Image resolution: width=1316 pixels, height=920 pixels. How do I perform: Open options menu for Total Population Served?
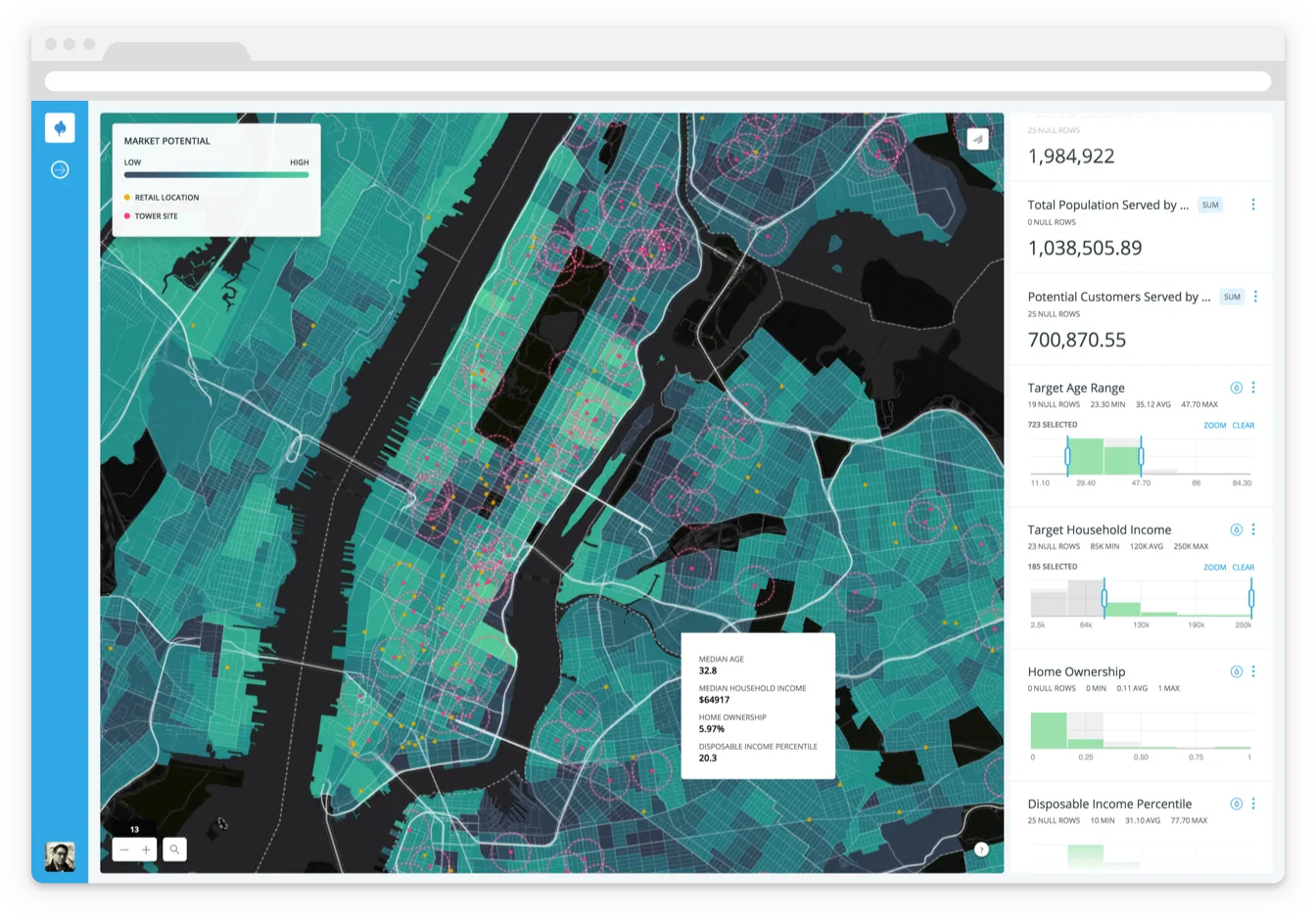[x=1253, y=205]
